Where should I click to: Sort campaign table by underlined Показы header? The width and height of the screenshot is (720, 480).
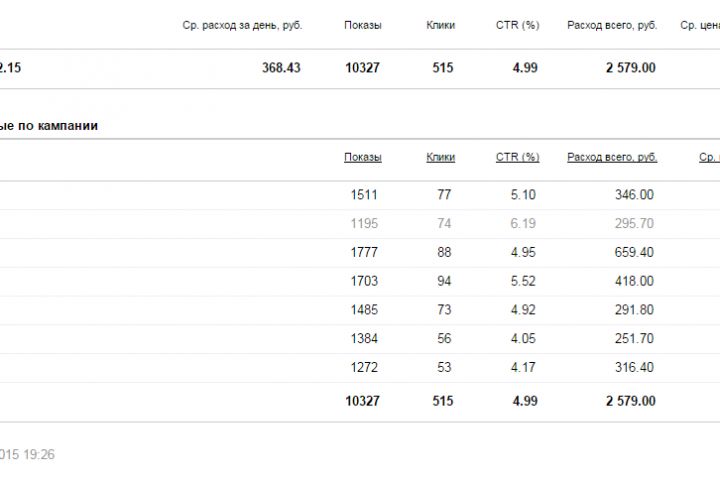pyautogui.click(x=362, y=157)
